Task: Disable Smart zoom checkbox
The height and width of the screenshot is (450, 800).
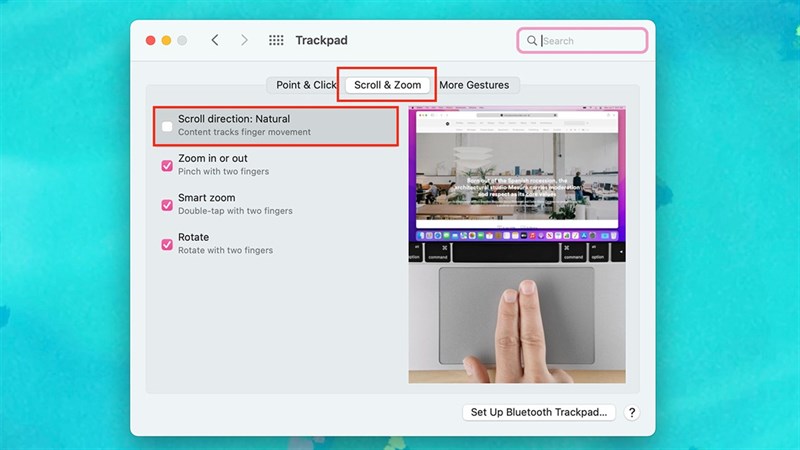Action: coord(167,205)
